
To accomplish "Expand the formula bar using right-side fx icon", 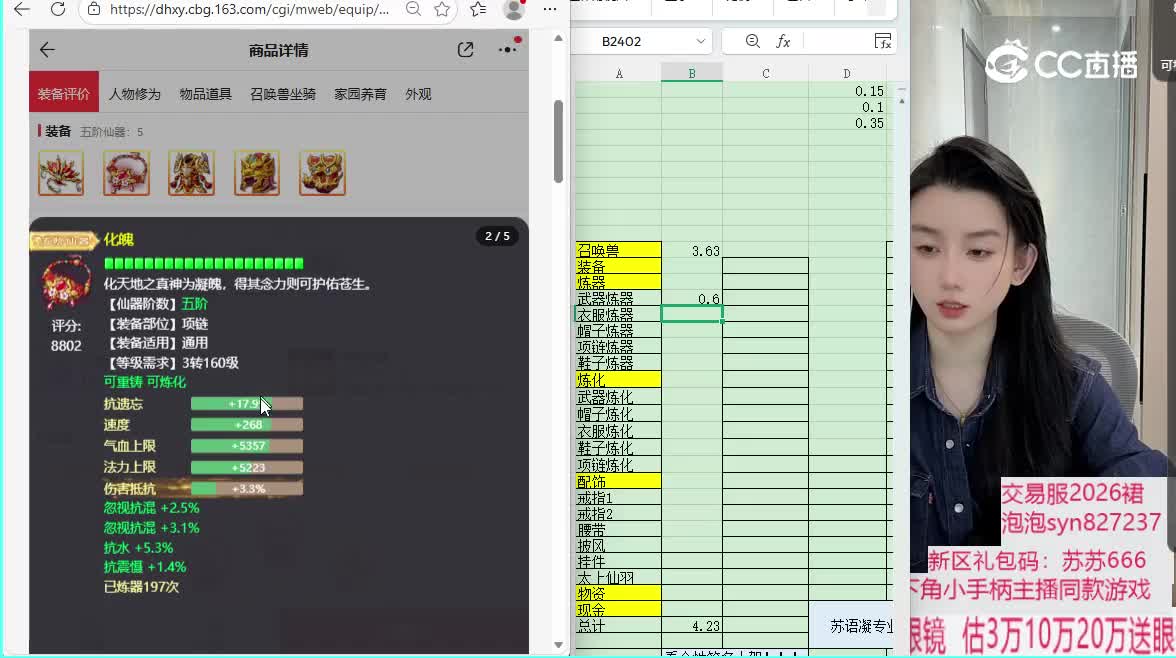I will point(882,41).
